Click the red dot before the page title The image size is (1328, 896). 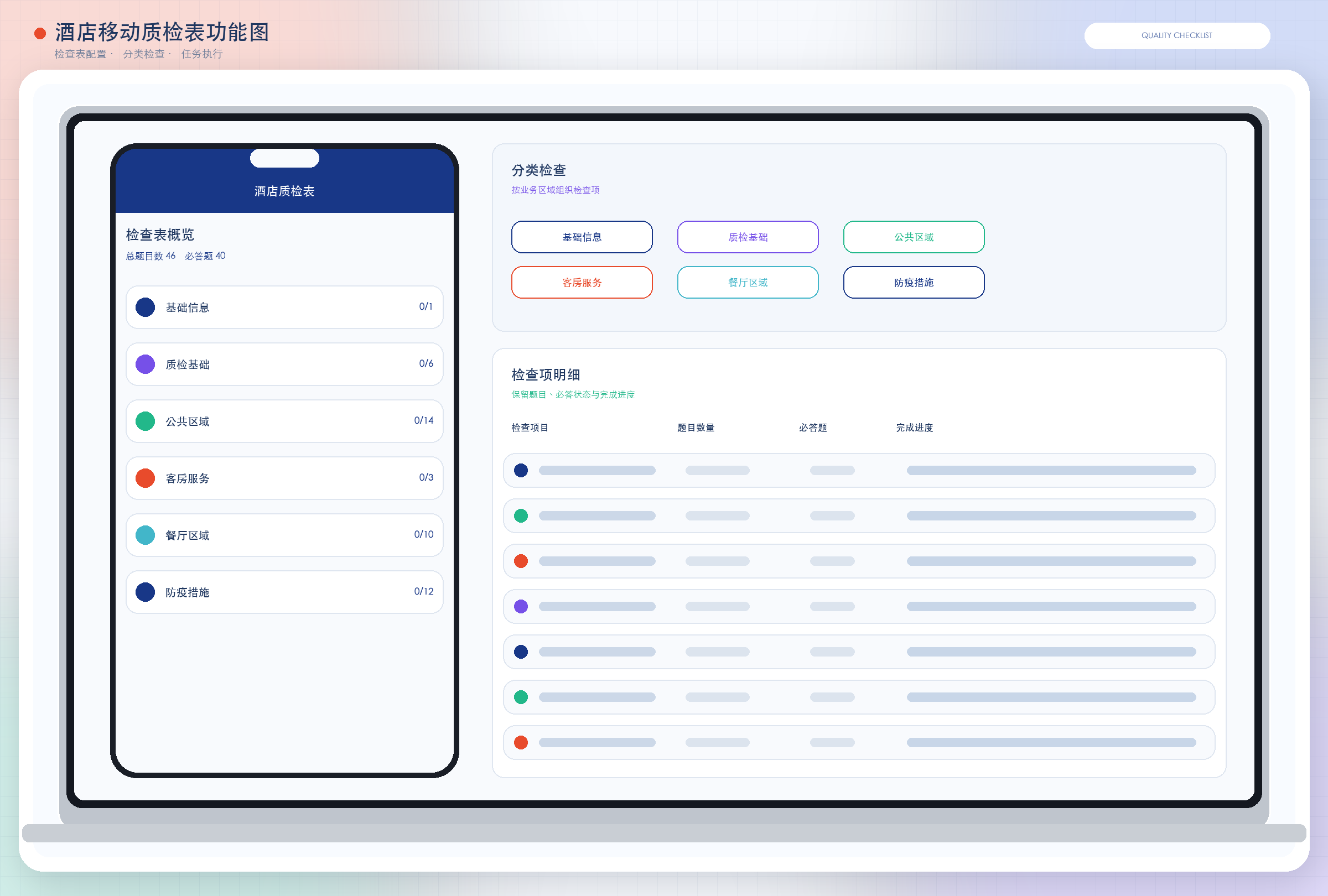tap(40, 34)
